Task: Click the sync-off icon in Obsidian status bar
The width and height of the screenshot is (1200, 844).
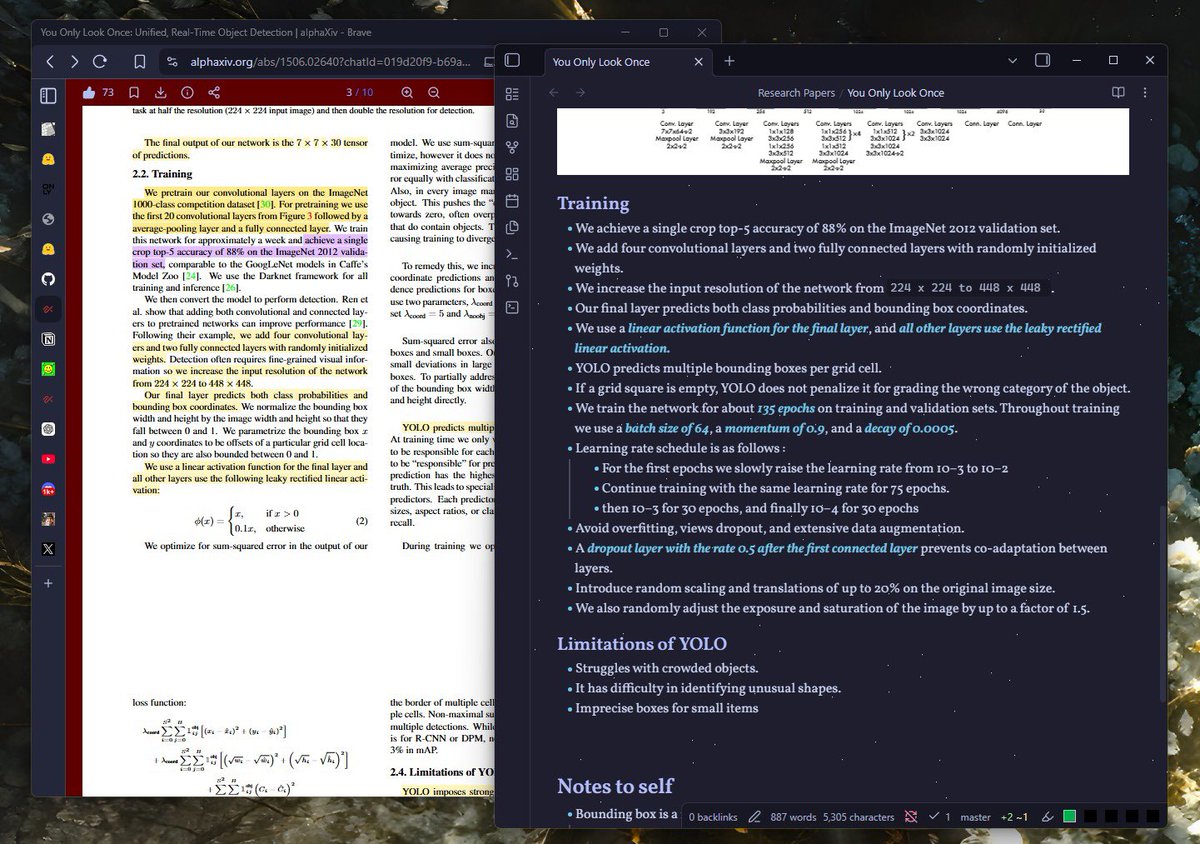Action: (911, 817)
